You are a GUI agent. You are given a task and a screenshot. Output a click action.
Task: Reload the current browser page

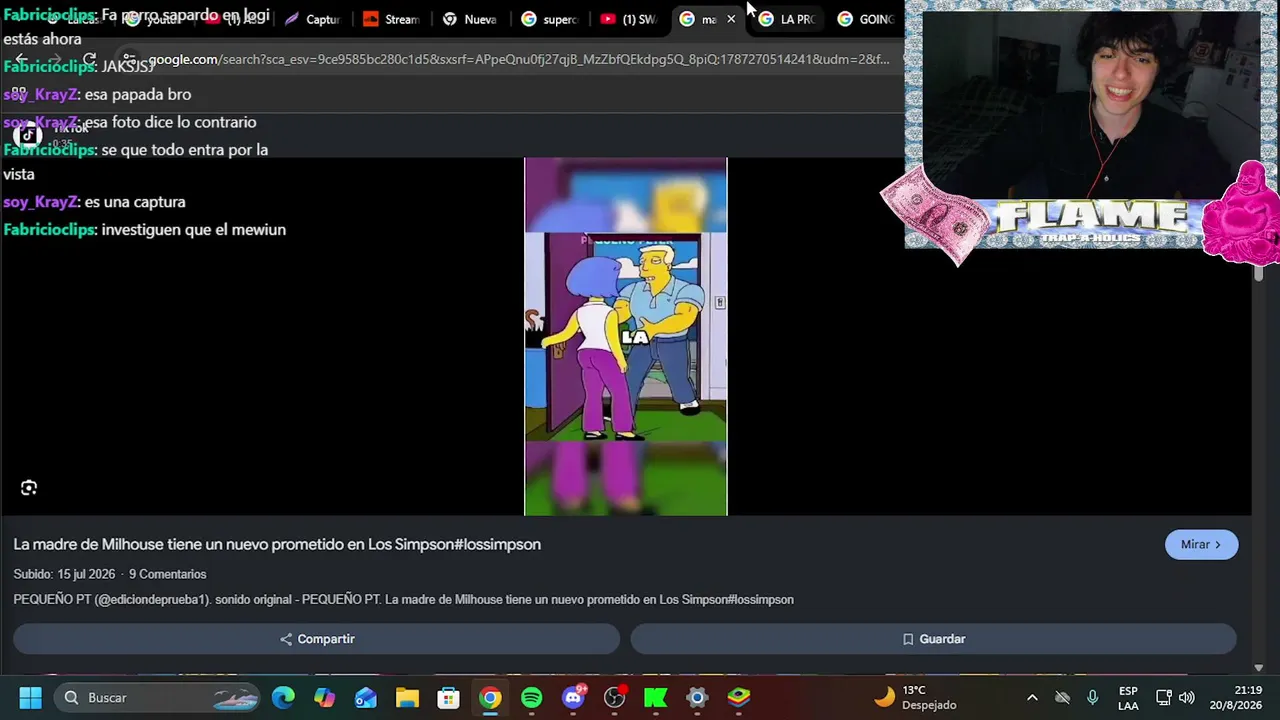89,60
